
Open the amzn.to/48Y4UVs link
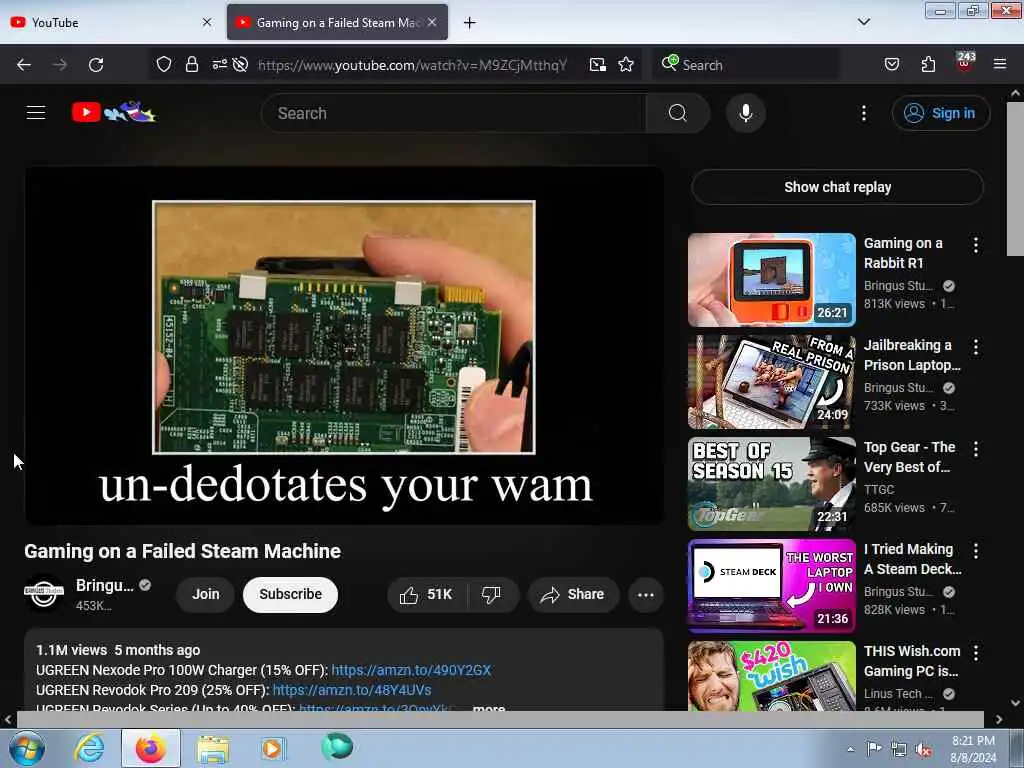click(352, 690)
